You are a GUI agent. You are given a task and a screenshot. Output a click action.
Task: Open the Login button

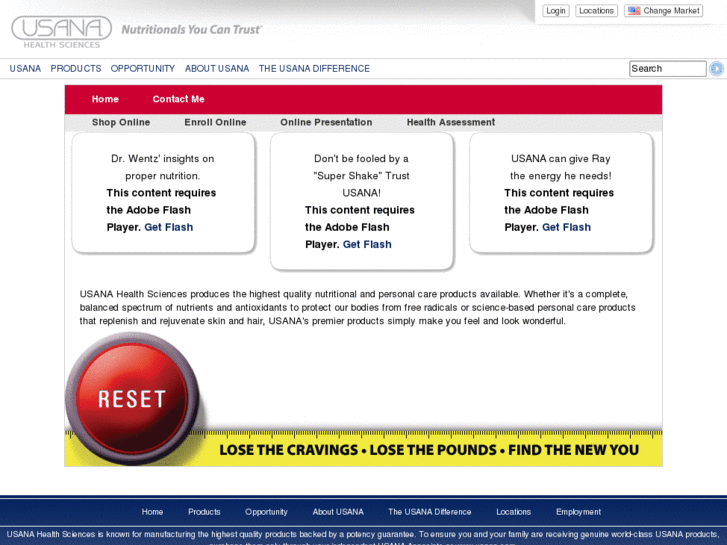[x=555, y=11]
